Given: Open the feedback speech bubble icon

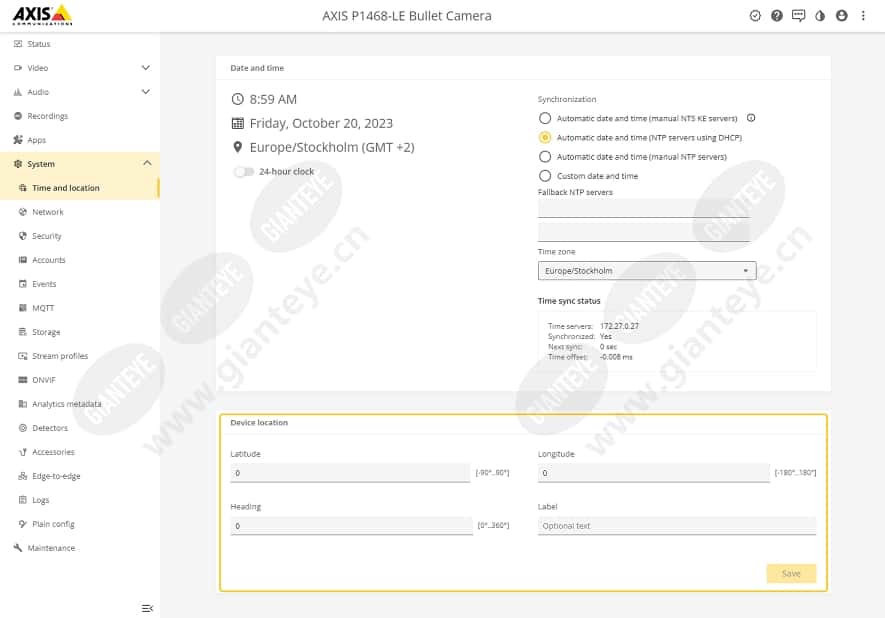Looking at the screenshot, I should click(798, 16).
